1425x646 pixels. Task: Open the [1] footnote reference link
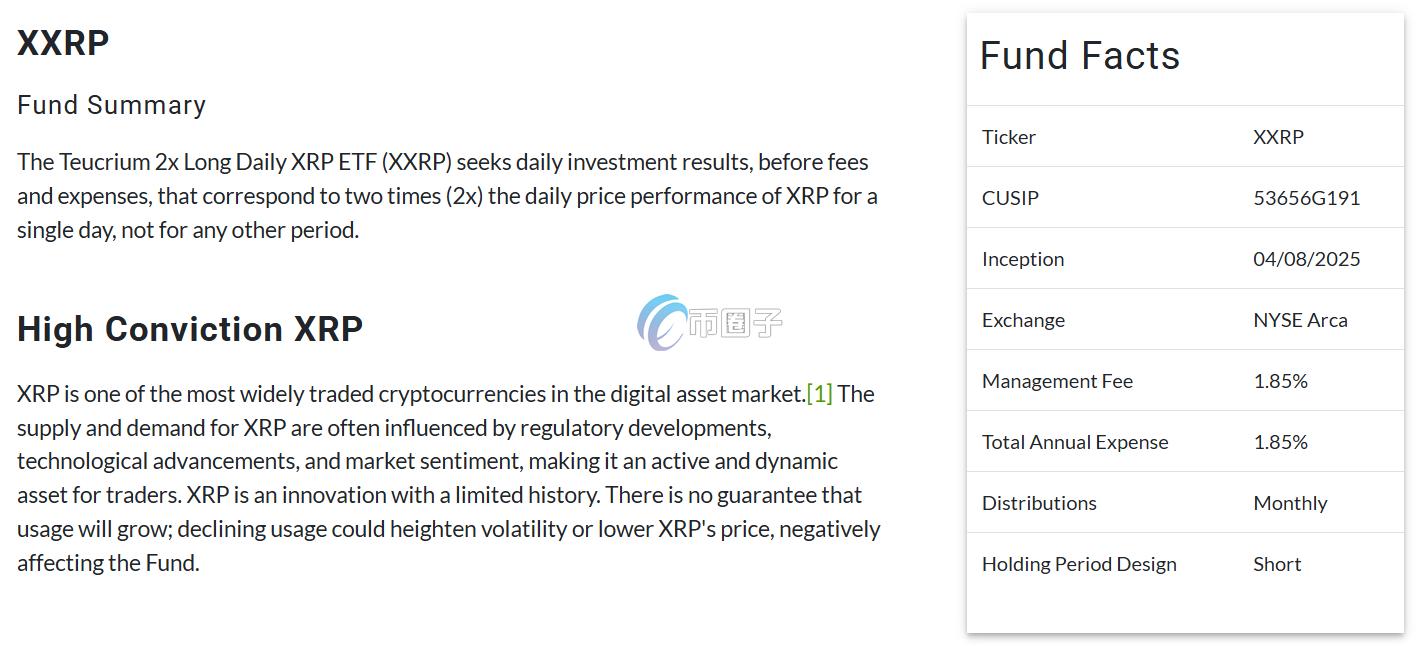coord(819,394)
